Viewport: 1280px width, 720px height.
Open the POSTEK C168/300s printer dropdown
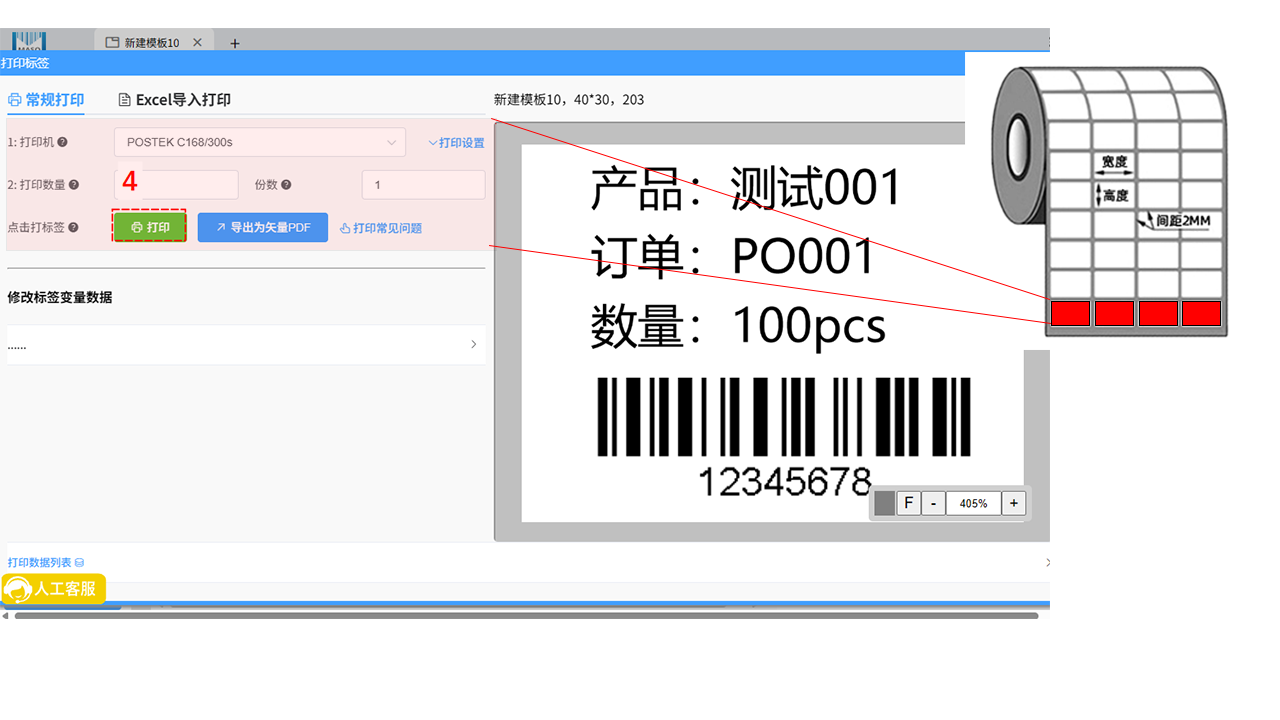[x=260, y=143]
